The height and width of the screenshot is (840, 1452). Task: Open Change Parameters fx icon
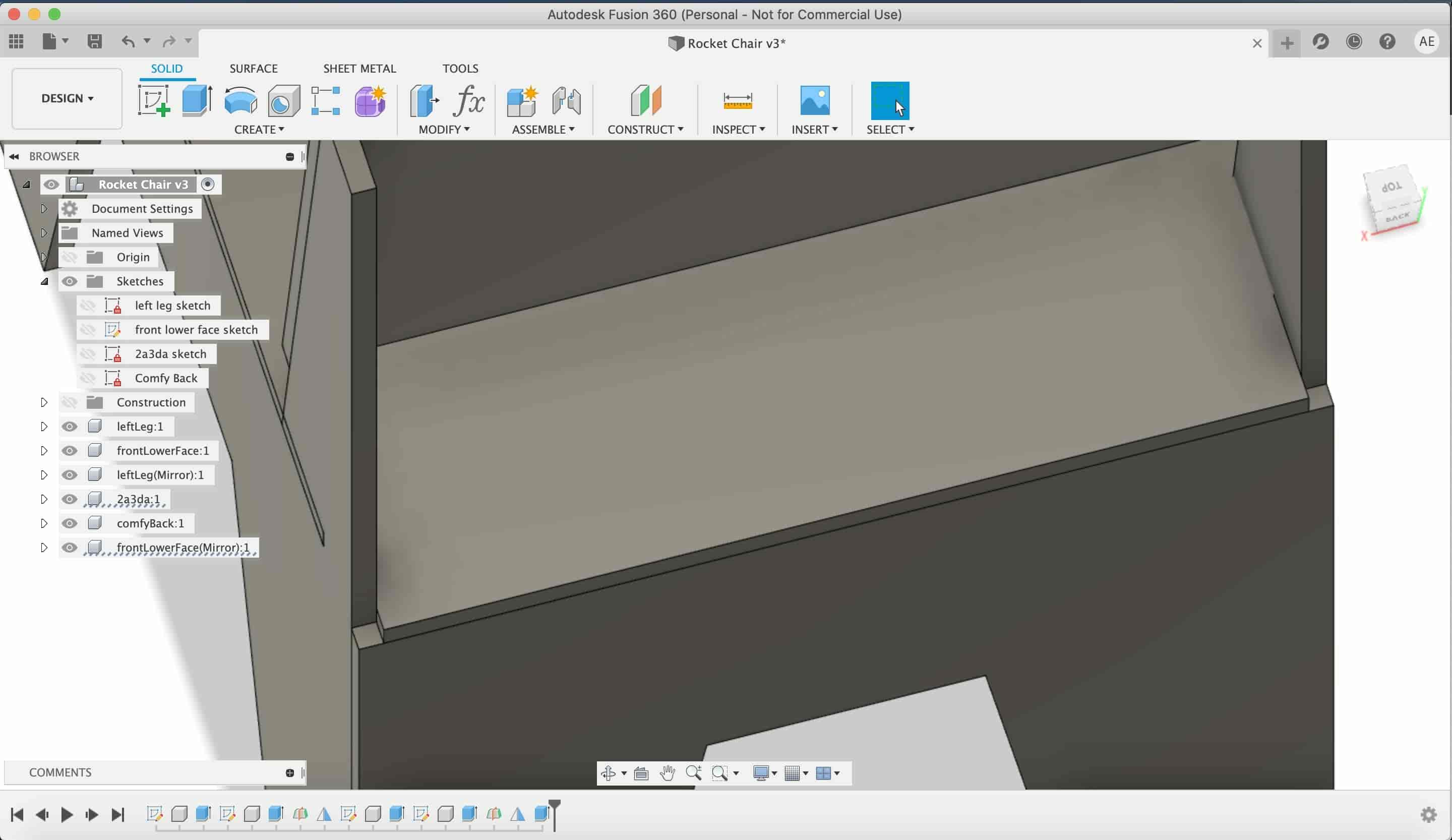tap(468, 101)
